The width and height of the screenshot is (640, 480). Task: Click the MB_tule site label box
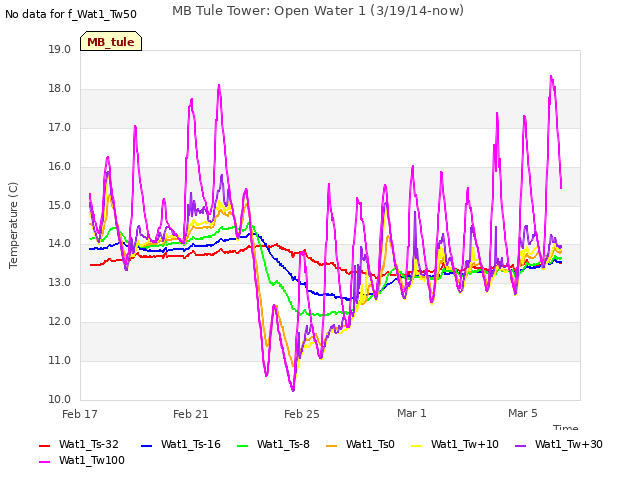(x=111, y=41)
